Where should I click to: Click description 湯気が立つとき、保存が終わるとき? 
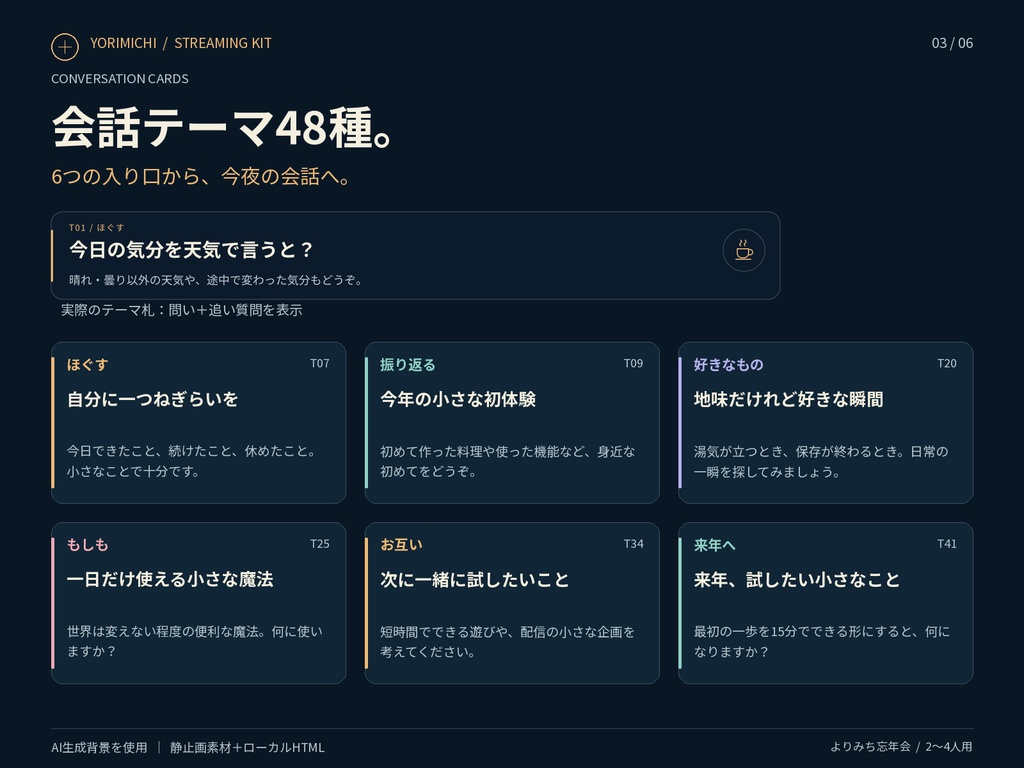click(821, 461)
